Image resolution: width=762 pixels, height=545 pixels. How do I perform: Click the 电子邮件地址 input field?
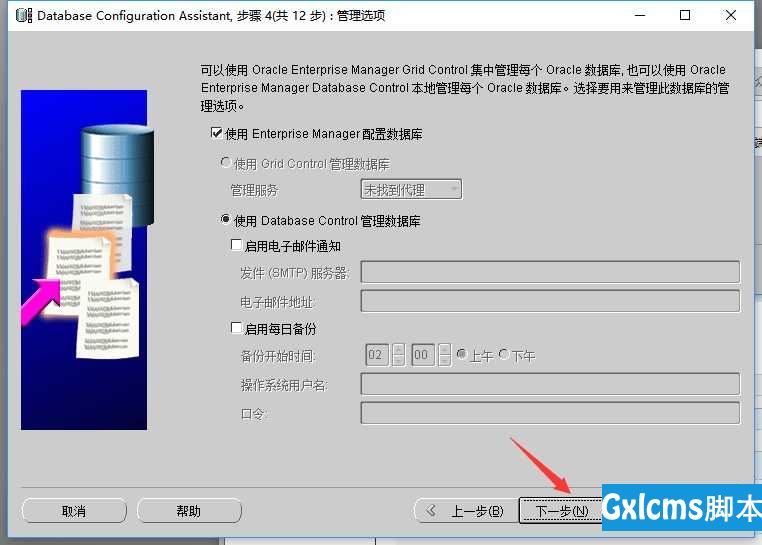coord(550,301)
